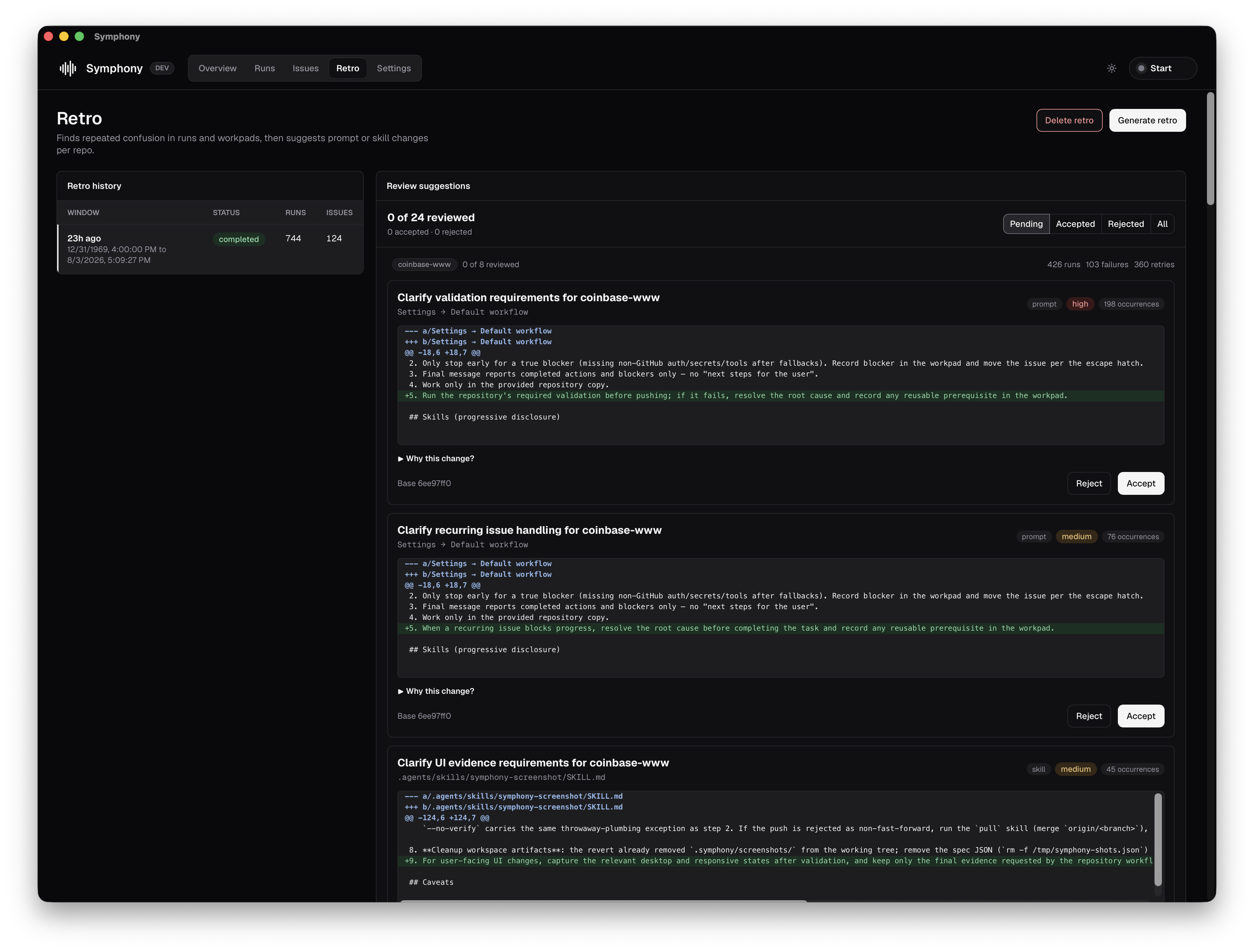Click the medium badge on UI evidence card
Viewport: 1254px width, 952px height.
point(1075,769)
